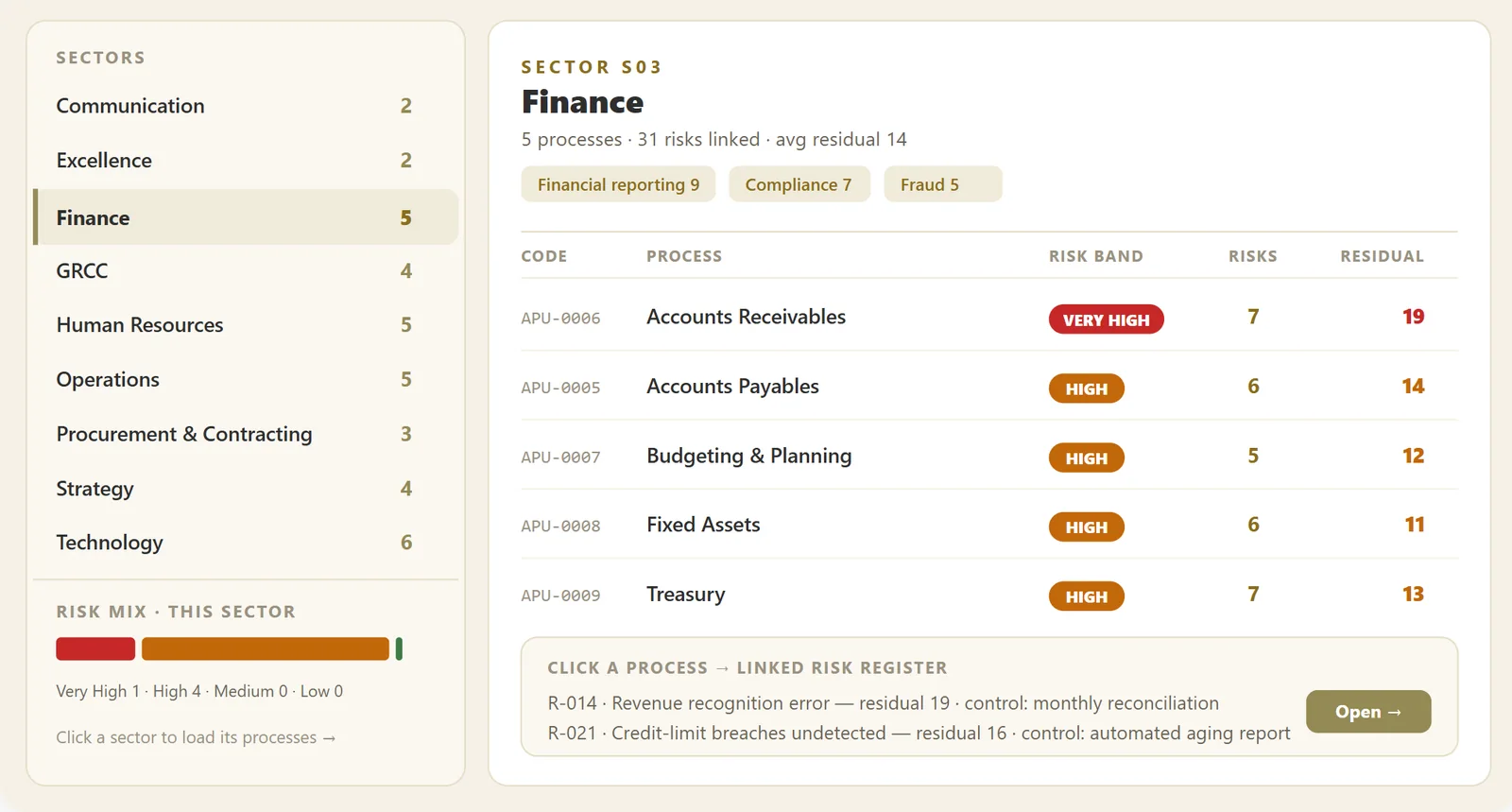Viewport: 1512px width, 812px height.
Task: Select the Budgeting & Planning process
Action: (x=988, y=456)
